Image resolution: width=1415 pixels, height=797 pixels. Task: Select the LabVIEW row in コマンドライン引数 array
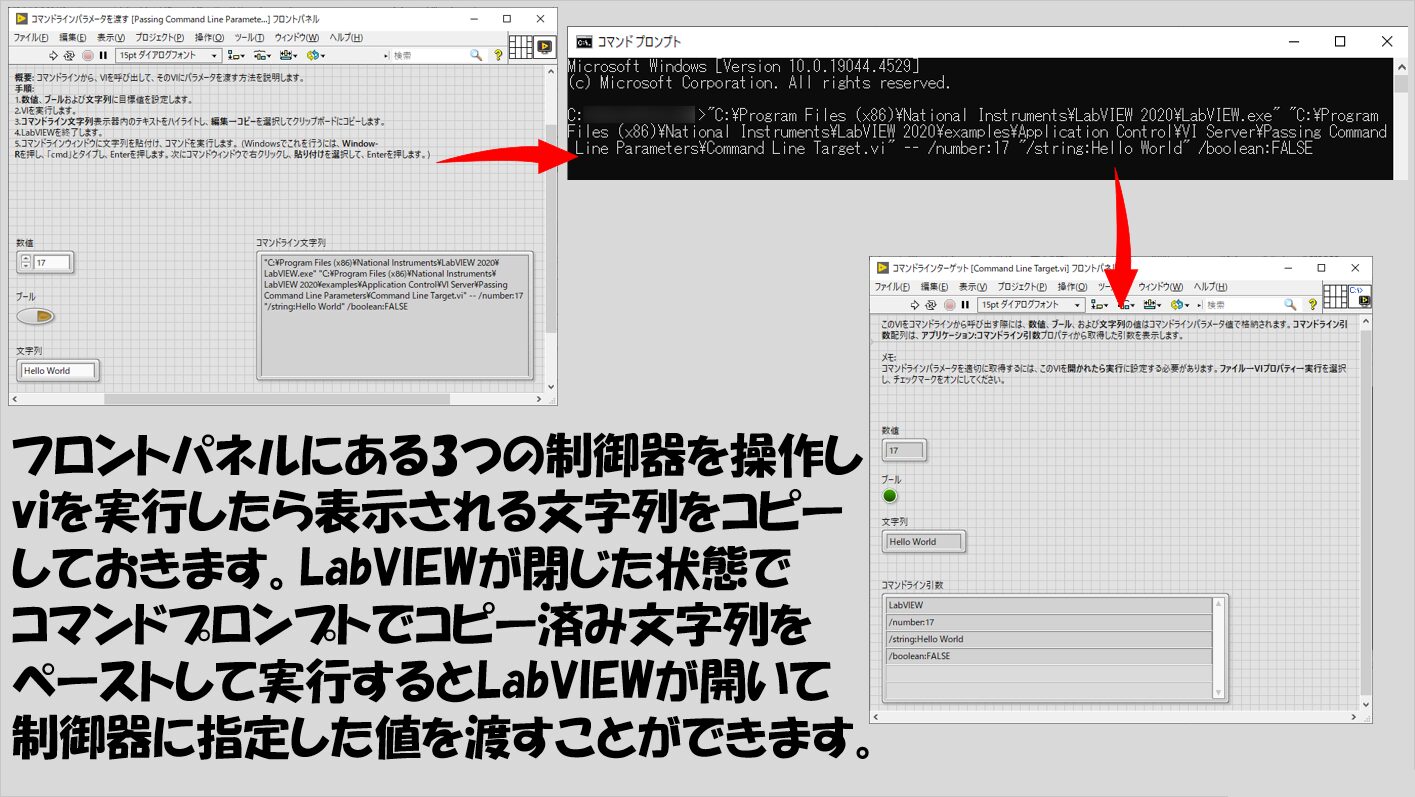click(x=1048, y=605)
